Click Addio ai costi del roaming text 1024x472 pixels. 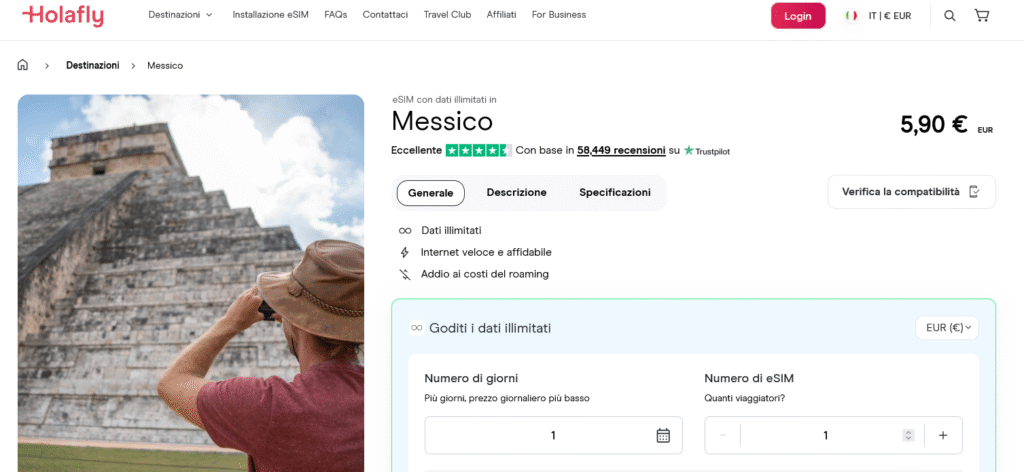485,274
